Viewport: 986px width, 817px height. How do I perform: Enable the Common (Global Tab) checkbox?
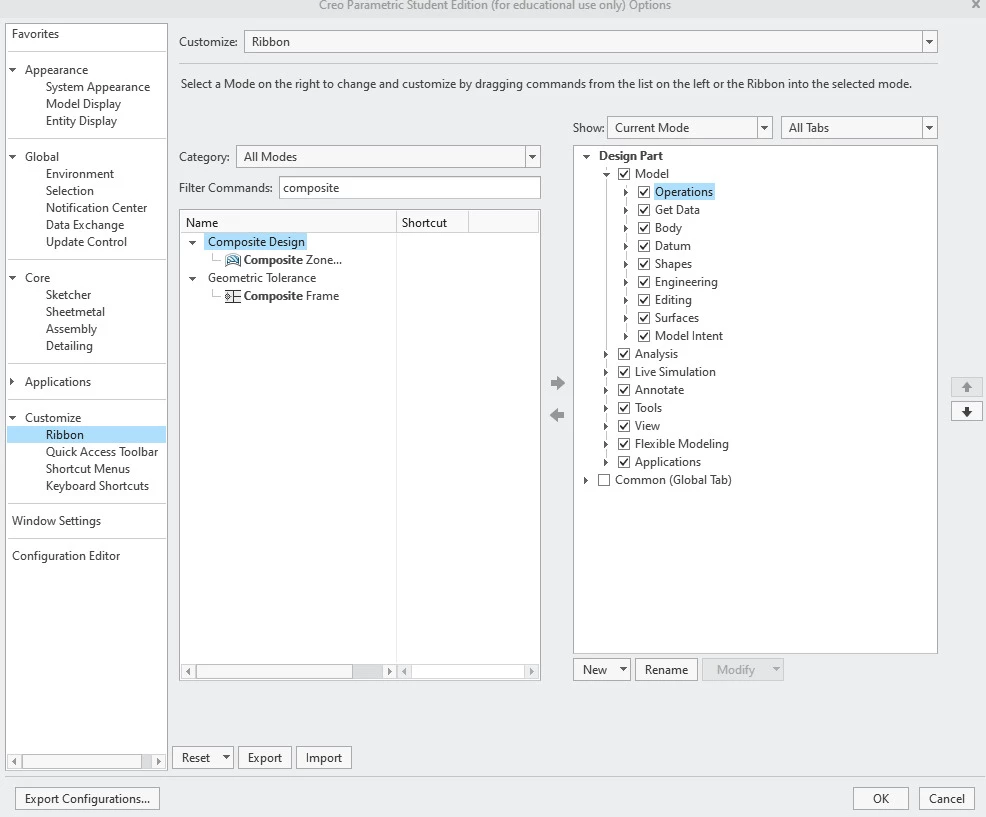[x=604, y=480]
